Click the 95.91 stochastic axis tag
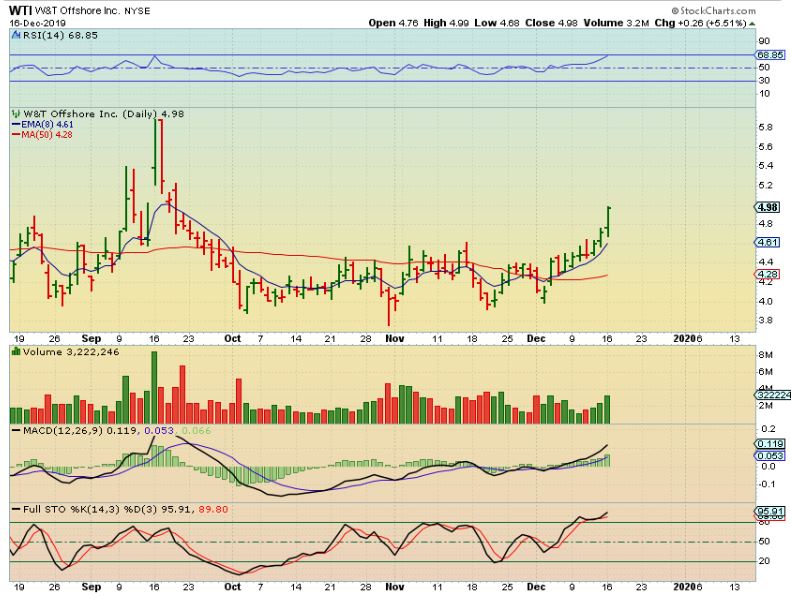This screenshot has width=791, height=598. pyautogui.click(x=770, y=511)
